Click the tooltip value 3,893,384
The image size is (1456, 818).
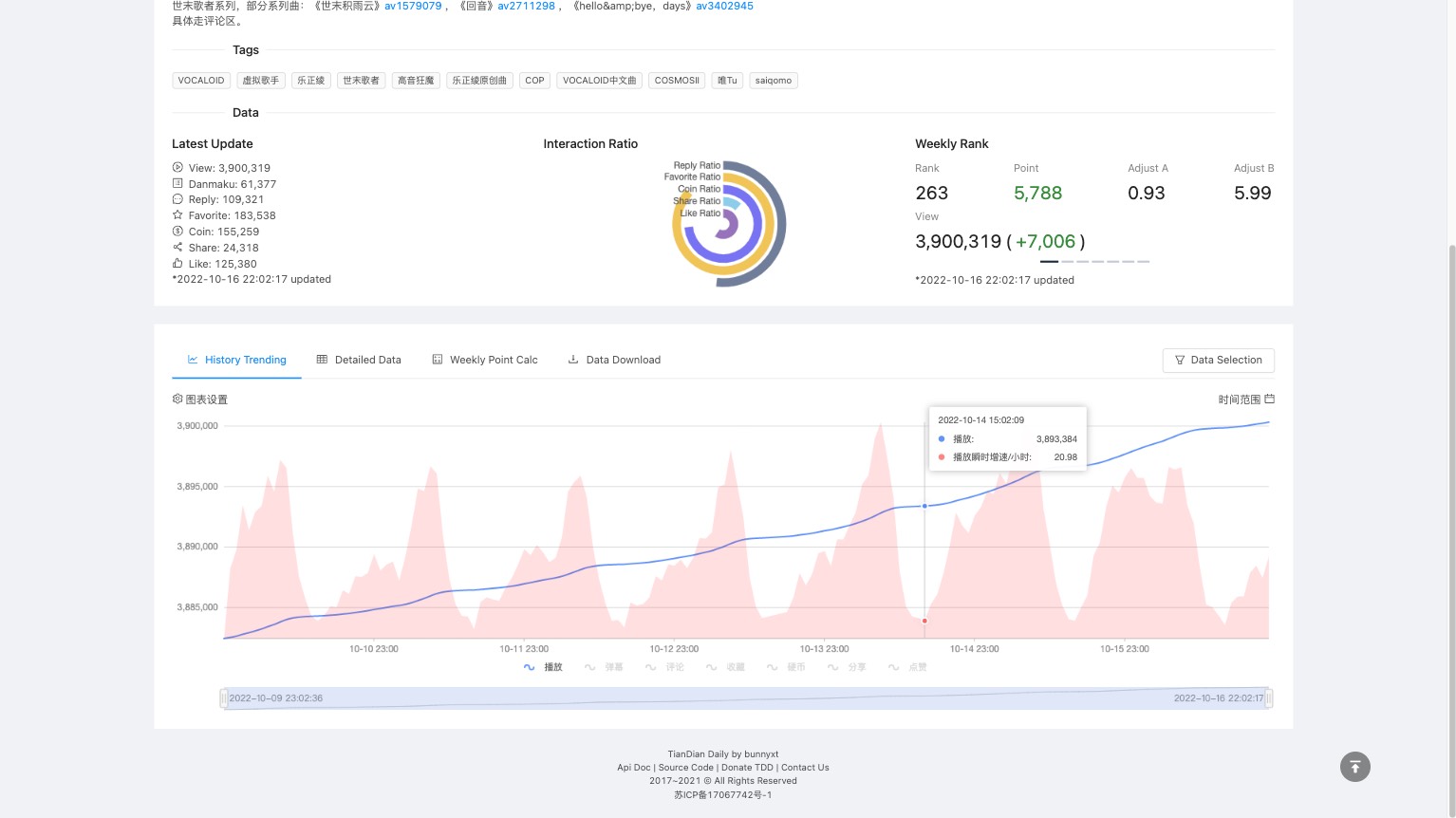[1056, 439]
